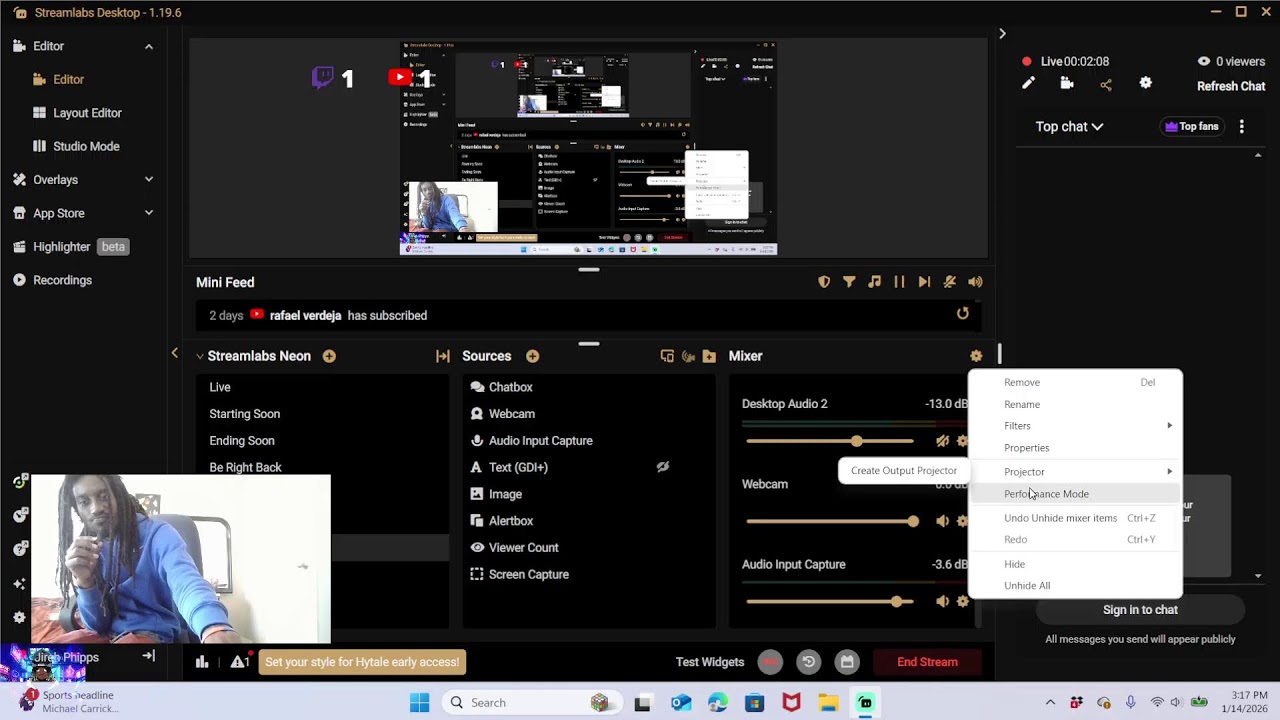The height and width of the screenshot is (720, 1280).
Task: Click the clip/record camera icon in the live dock
Action: (x=1067, y=84)
